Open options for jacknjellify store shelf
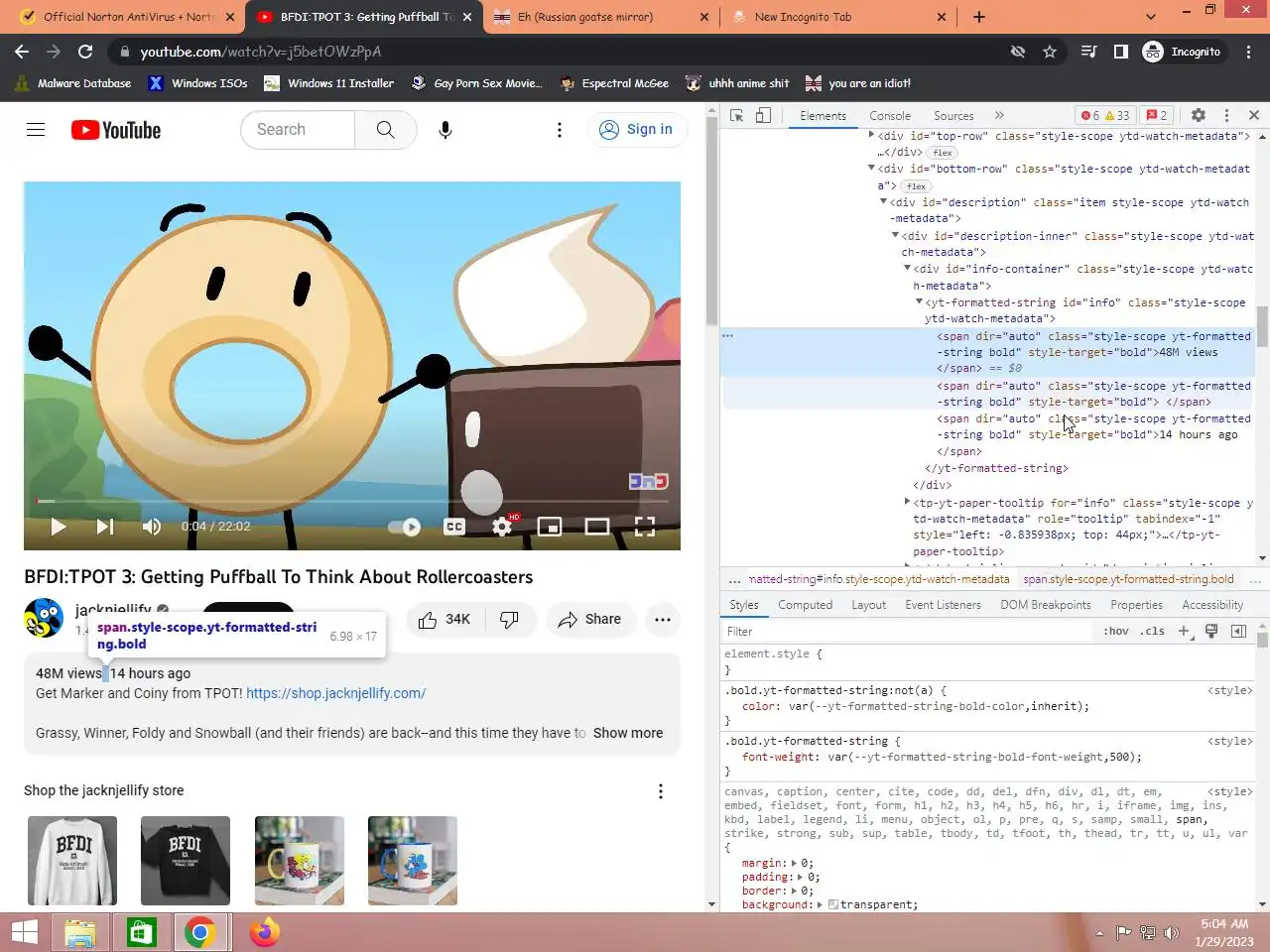Screen dimensions: 1270x952 tap(661, 791)
